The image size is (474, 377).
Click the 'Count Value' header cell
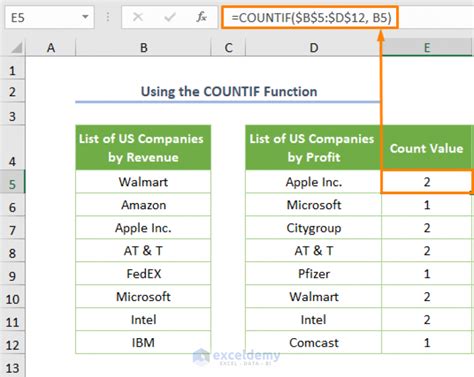pos(427,148)
